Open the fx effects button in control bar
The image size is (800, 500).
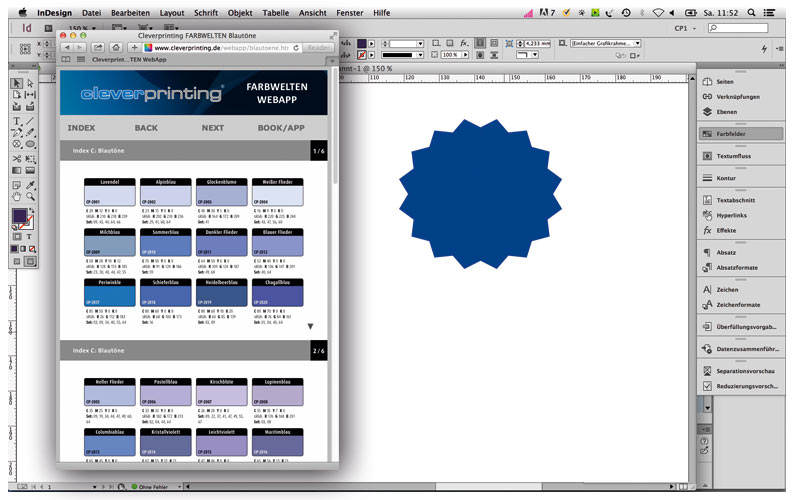[x=464, y=43]
